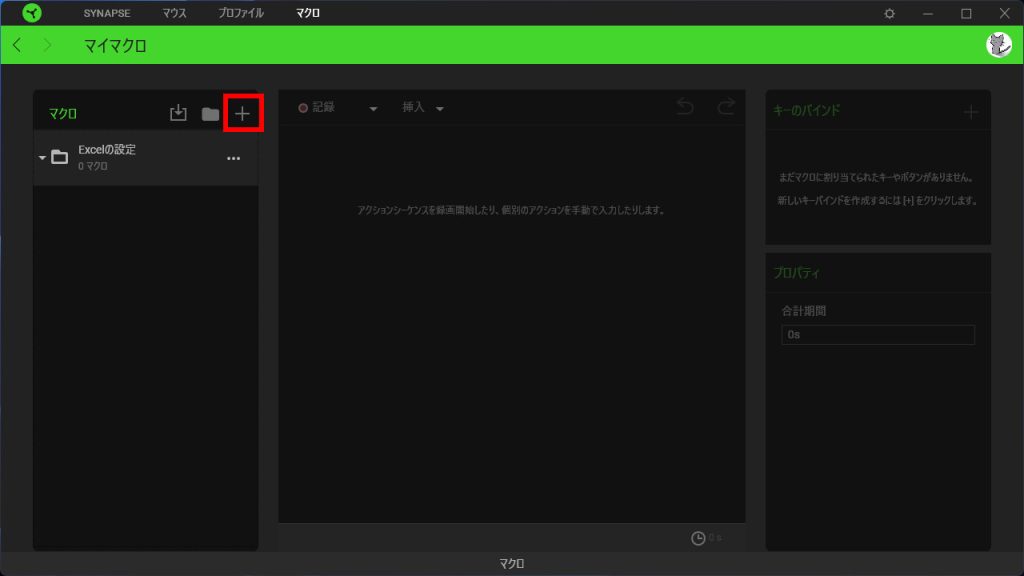The image size is (1024, 576).
Task: Collapse the Excelの設定 folder
Action: (42, 157)
